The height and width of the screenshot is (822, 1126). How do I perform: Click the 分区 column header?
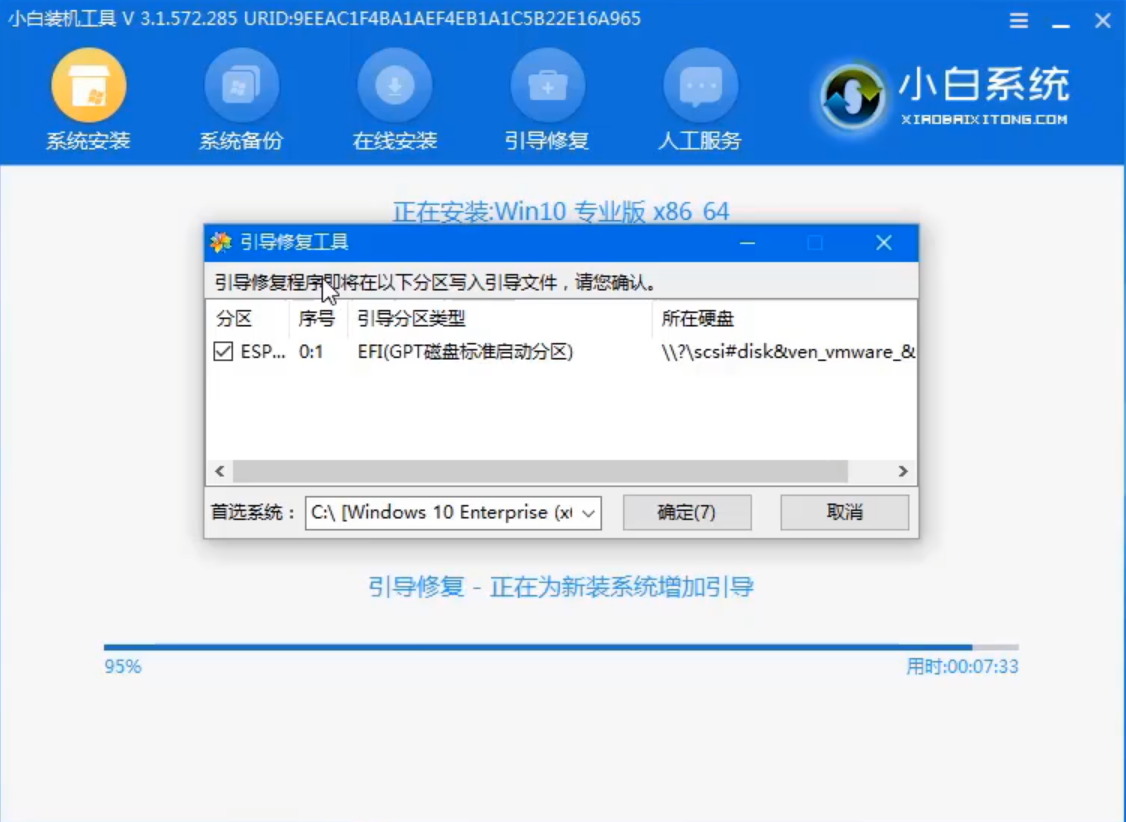(235, 319)
